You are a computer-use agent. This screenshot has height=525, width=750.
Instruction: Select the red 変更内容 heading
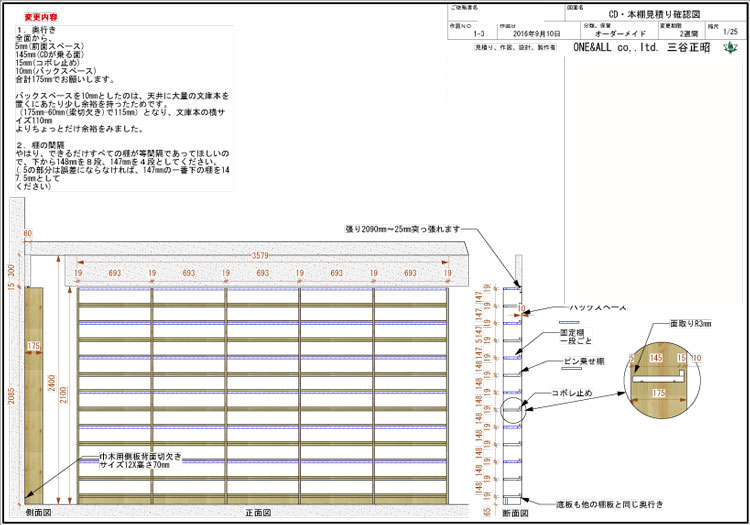41,17
